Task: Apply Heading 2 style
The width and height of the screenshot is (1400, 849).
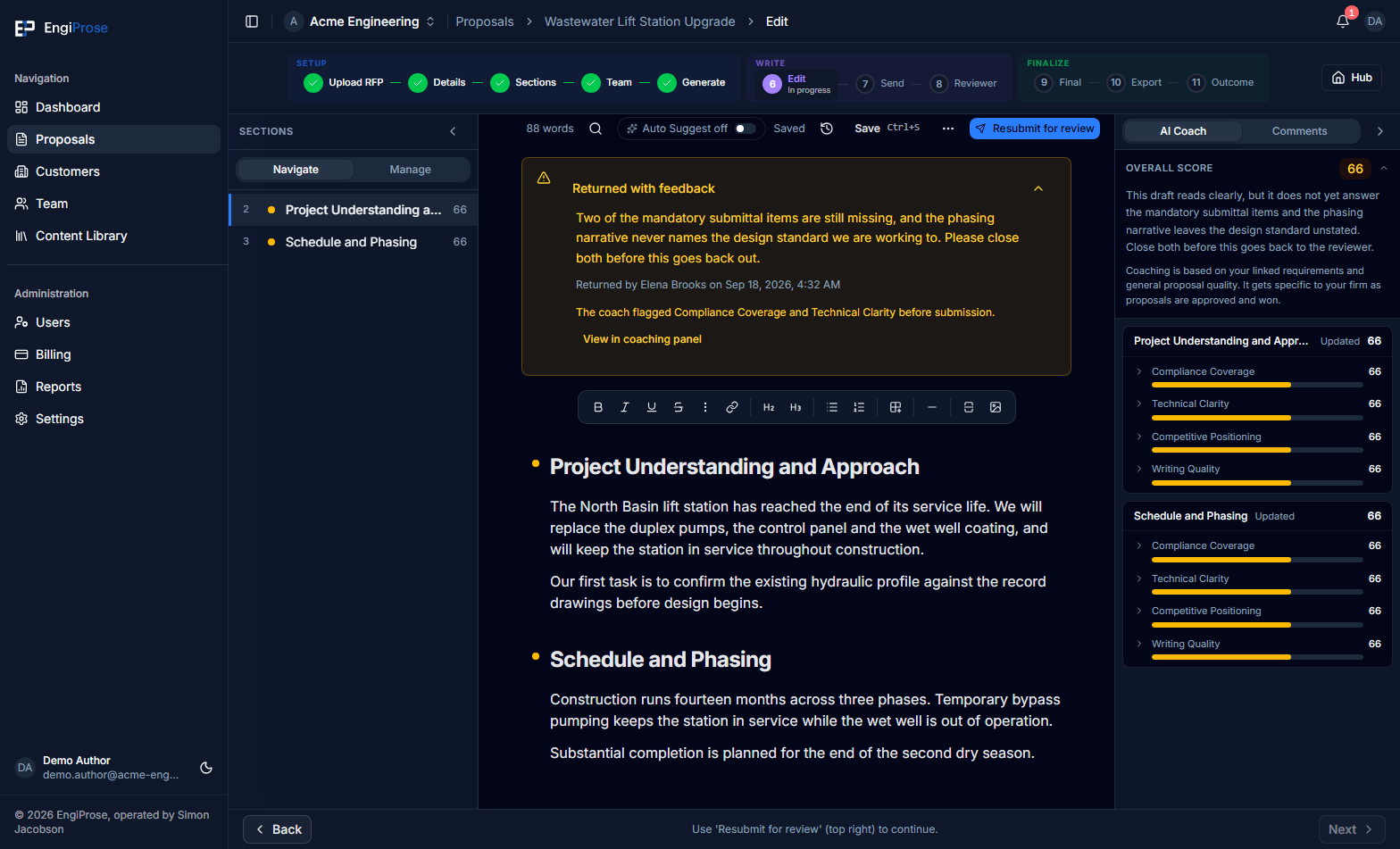Action: [769, 407]
